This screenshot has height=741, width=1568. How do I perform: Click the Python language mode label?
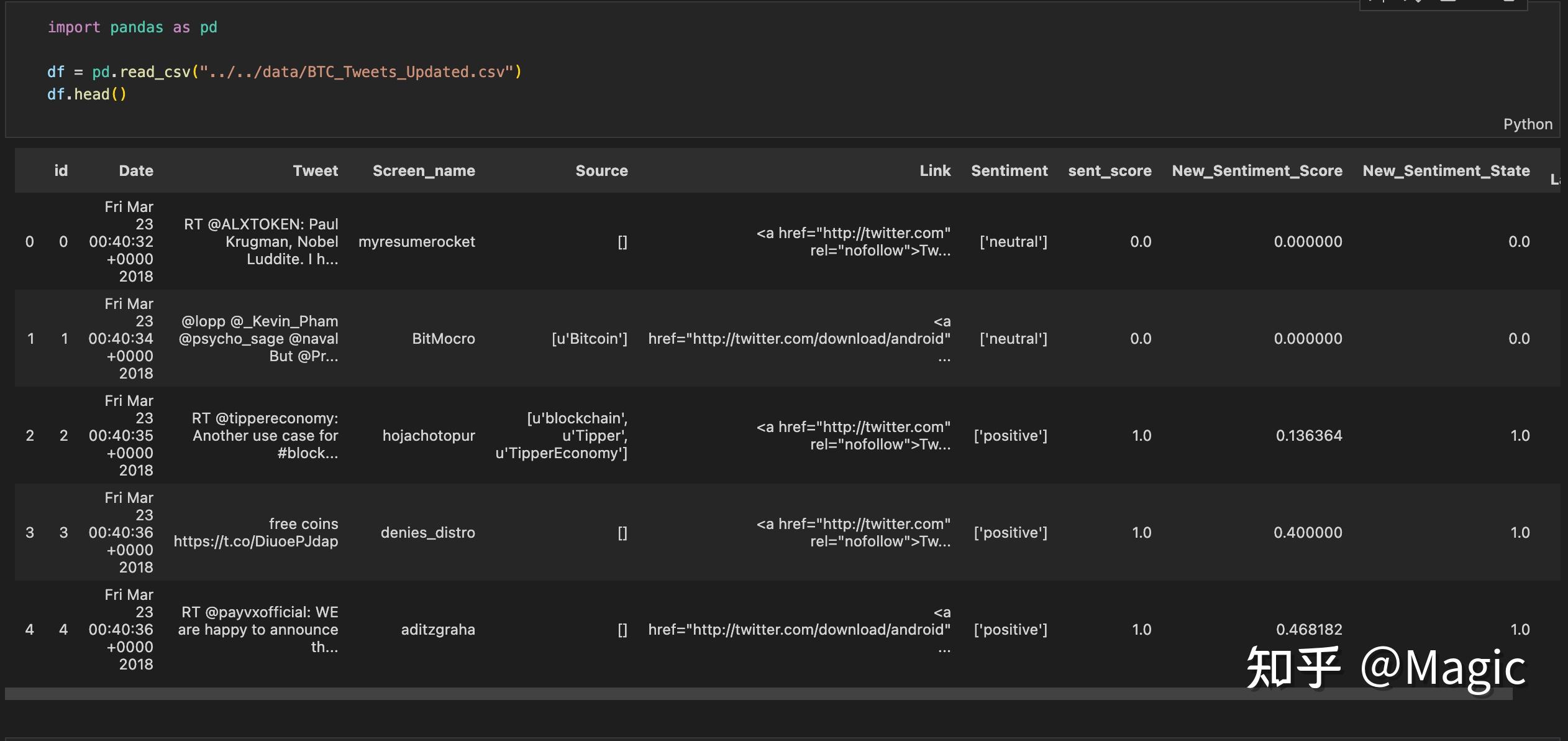[x=1528, y=124]
